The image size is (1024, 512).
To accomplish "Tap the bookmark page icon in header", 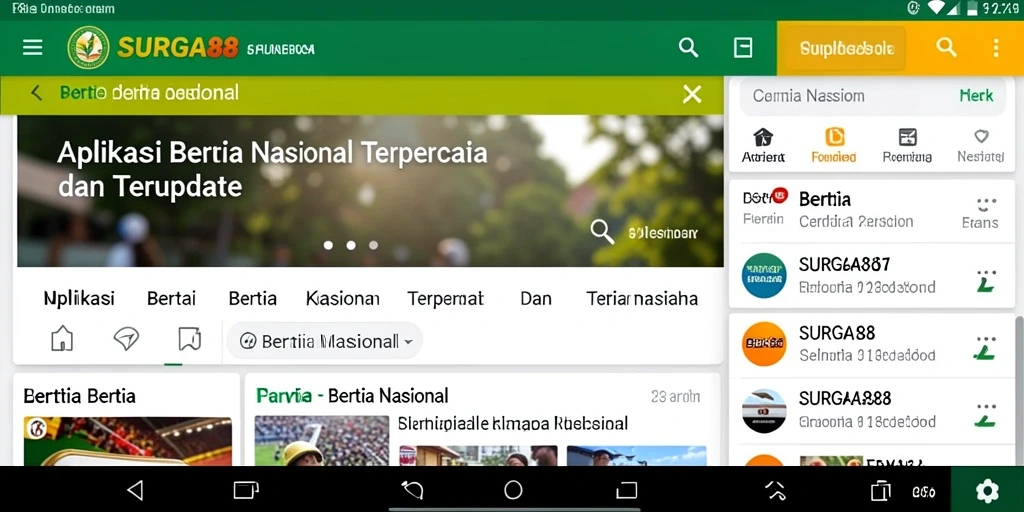I will [x=743, y=47].
